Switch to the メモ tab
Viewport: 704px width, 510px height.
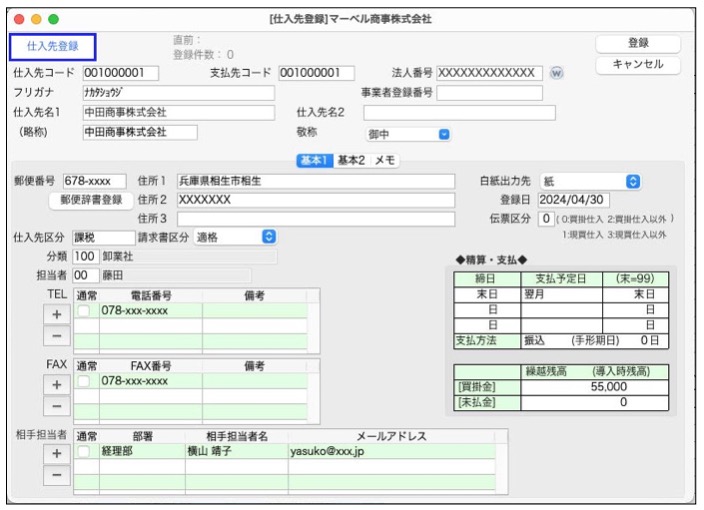pyautogui.click(x=385, y=160)
